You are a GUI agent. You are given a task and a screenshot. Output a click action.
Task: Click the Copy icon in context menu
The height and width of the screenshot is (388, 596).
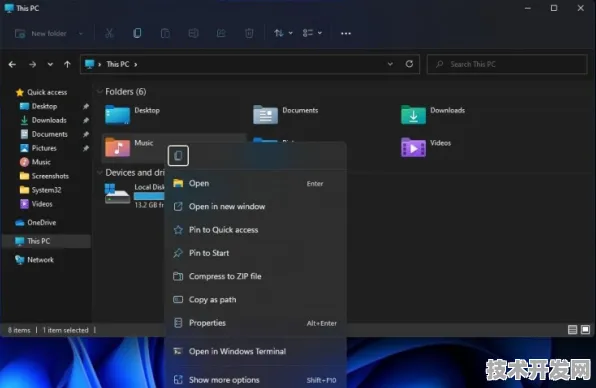pyautogui.click(x=178, y=155)
